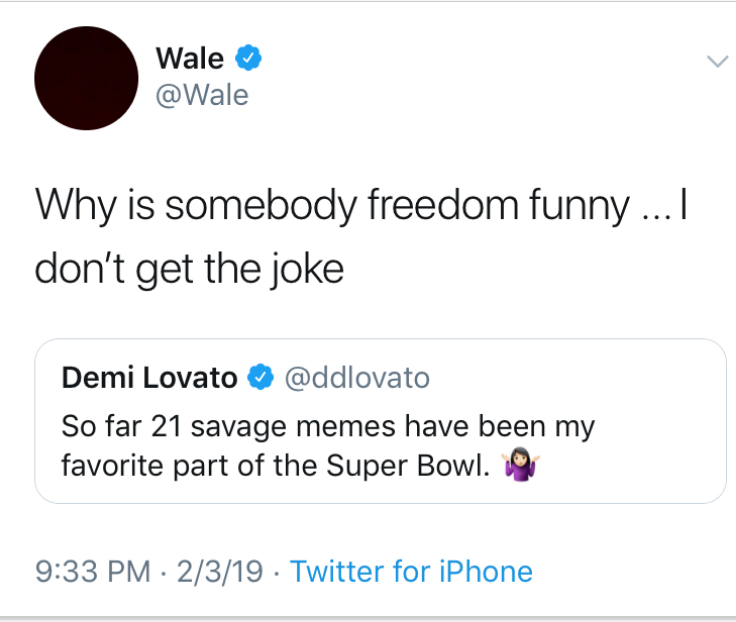Click the Demi Lovato display name
This screenshot has height=622, width=736.
(x=150, y=378)
